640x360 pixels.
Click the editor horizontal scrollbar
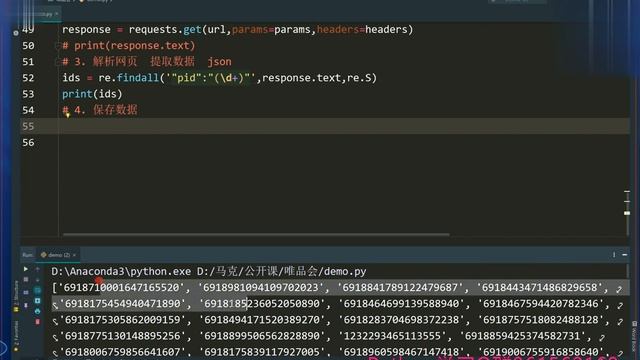point(256,235)
